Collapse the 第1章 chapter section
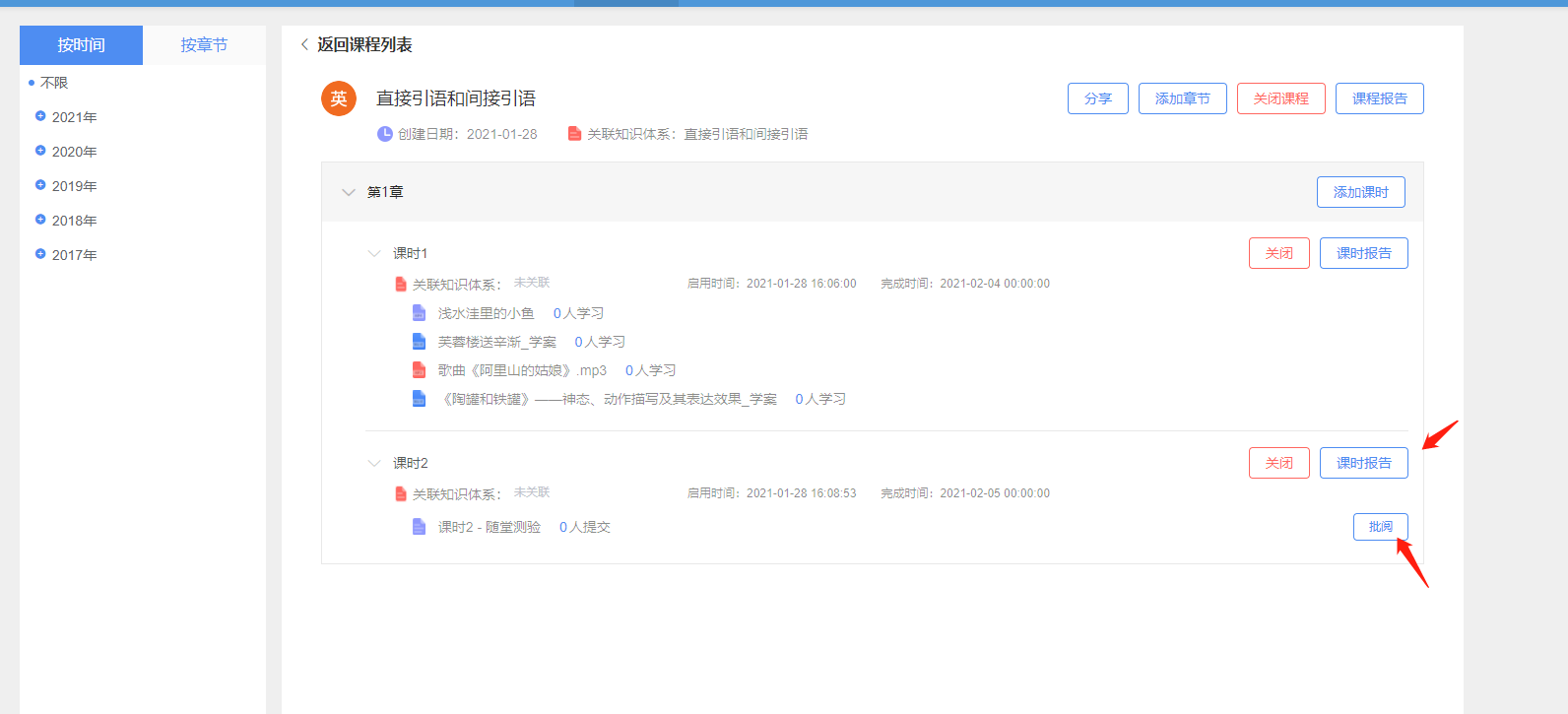The image size is (1568, 714). click(x=348, y=192)
